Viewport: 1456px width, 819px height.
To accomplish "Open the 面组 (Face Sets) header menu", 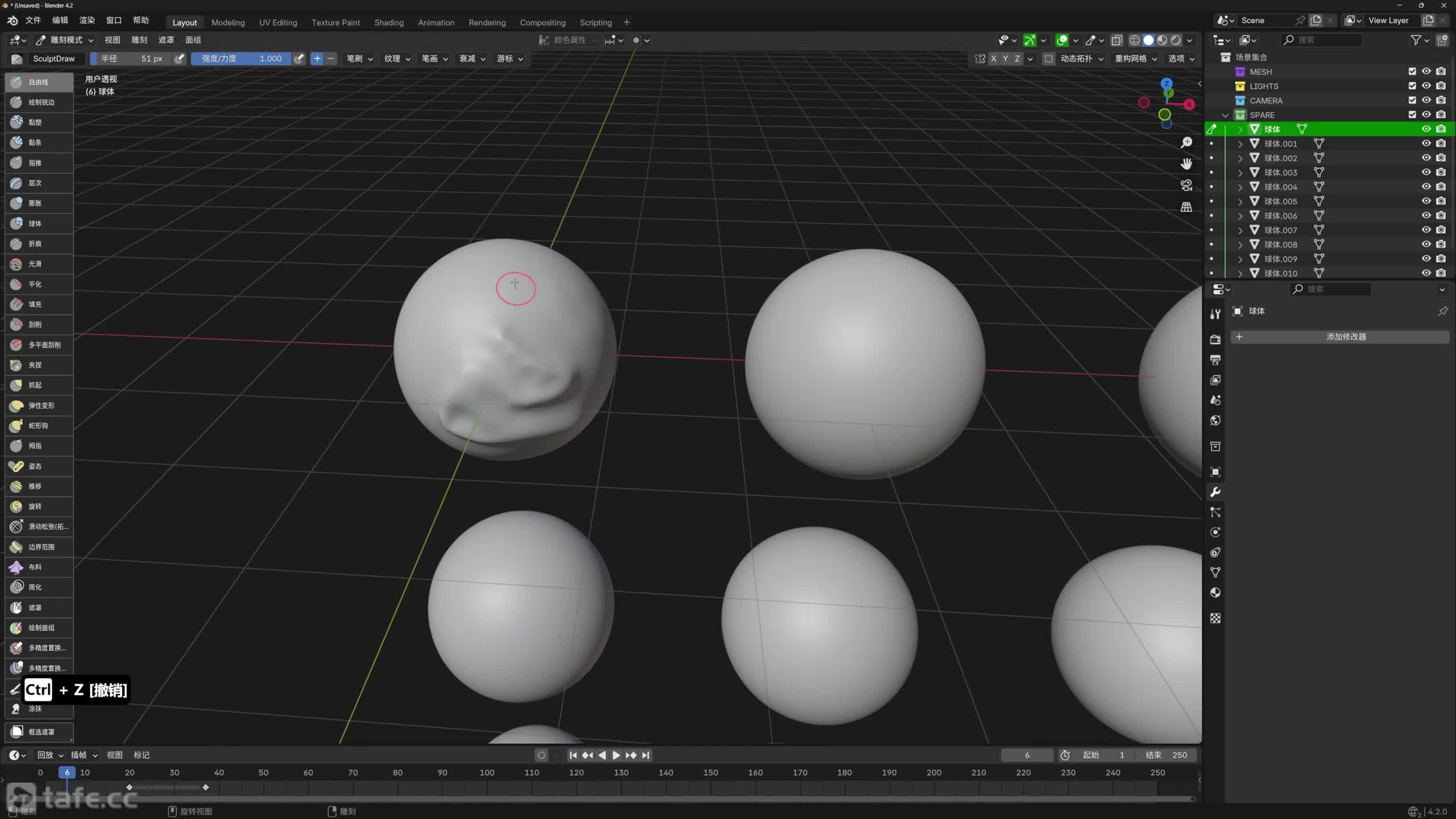I will [x=193, y=40].
